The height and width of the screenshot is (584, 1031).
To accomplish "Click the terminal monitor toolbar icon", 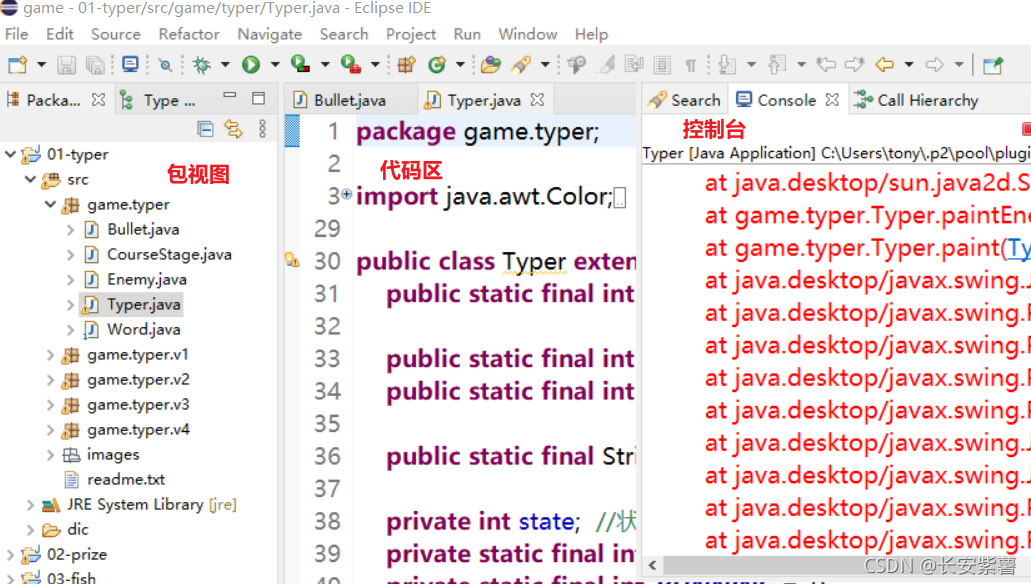I will pyautogui.click(x=130, y=64).
